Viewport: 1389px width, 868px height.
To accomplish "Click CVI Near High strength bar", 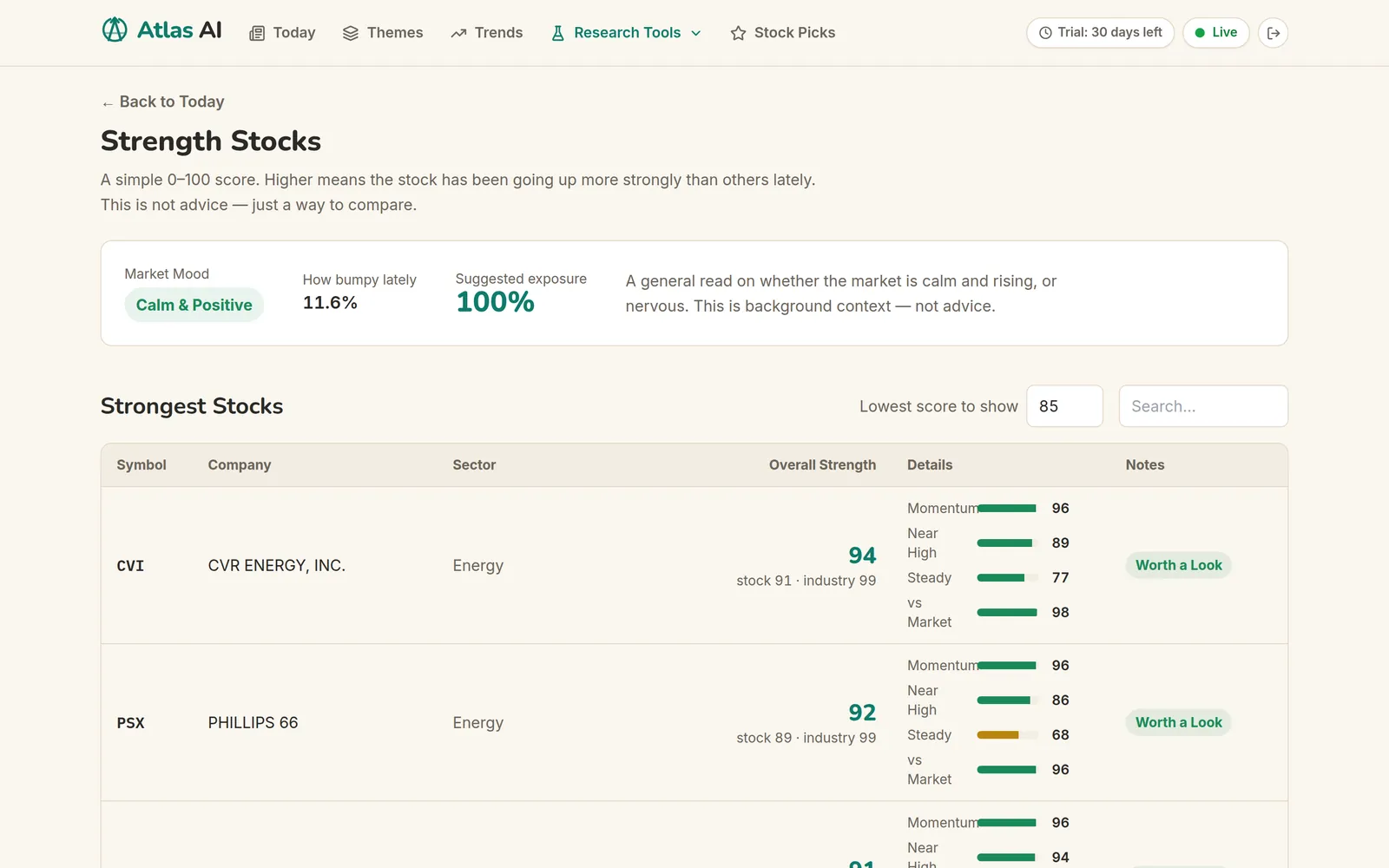I will coord(1007,543).
